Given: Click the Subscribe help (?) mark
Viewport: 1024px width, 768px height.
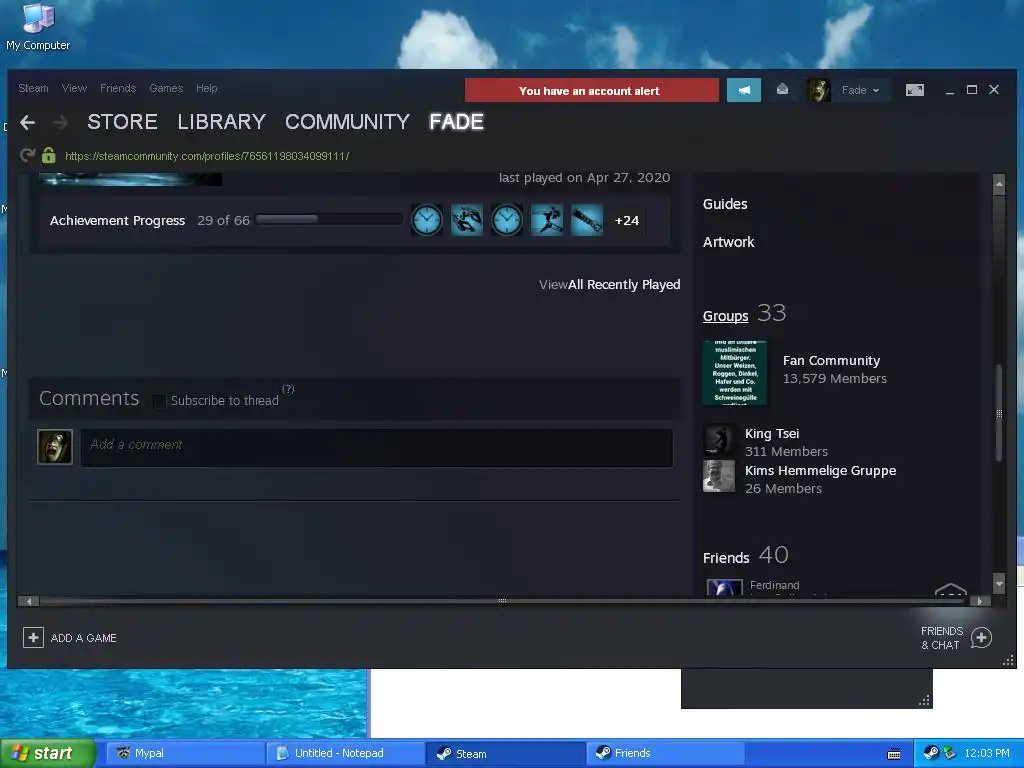Looking at the screenshot, I should (288, 389).
